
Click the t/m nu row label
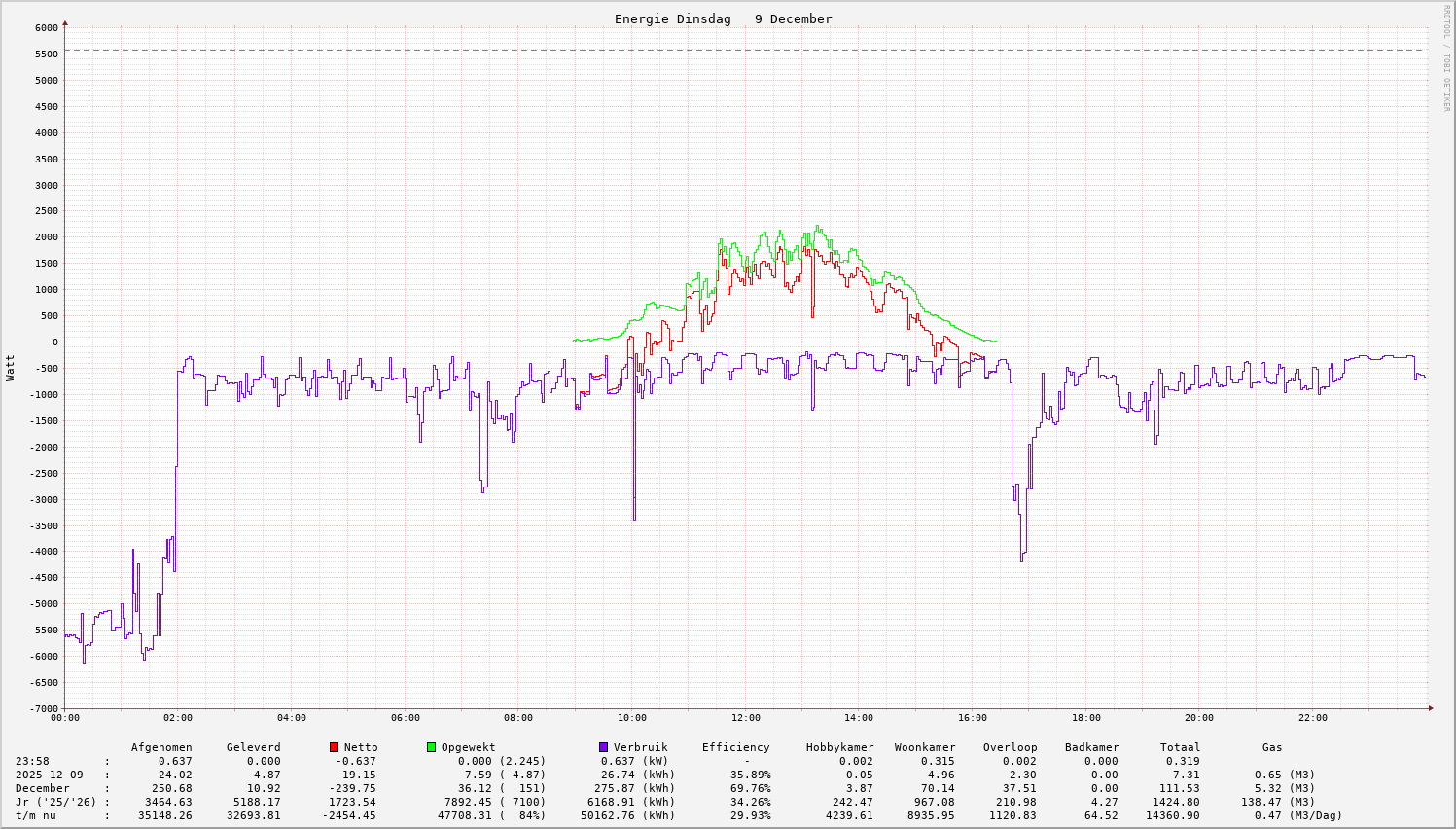coord(35,815)
